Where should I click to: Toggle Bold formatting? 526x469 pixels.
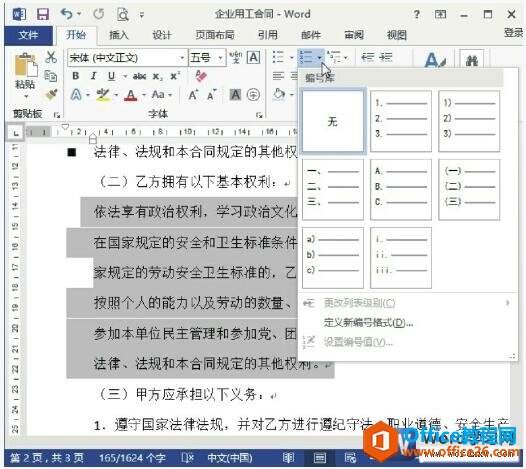coord(76,76)
